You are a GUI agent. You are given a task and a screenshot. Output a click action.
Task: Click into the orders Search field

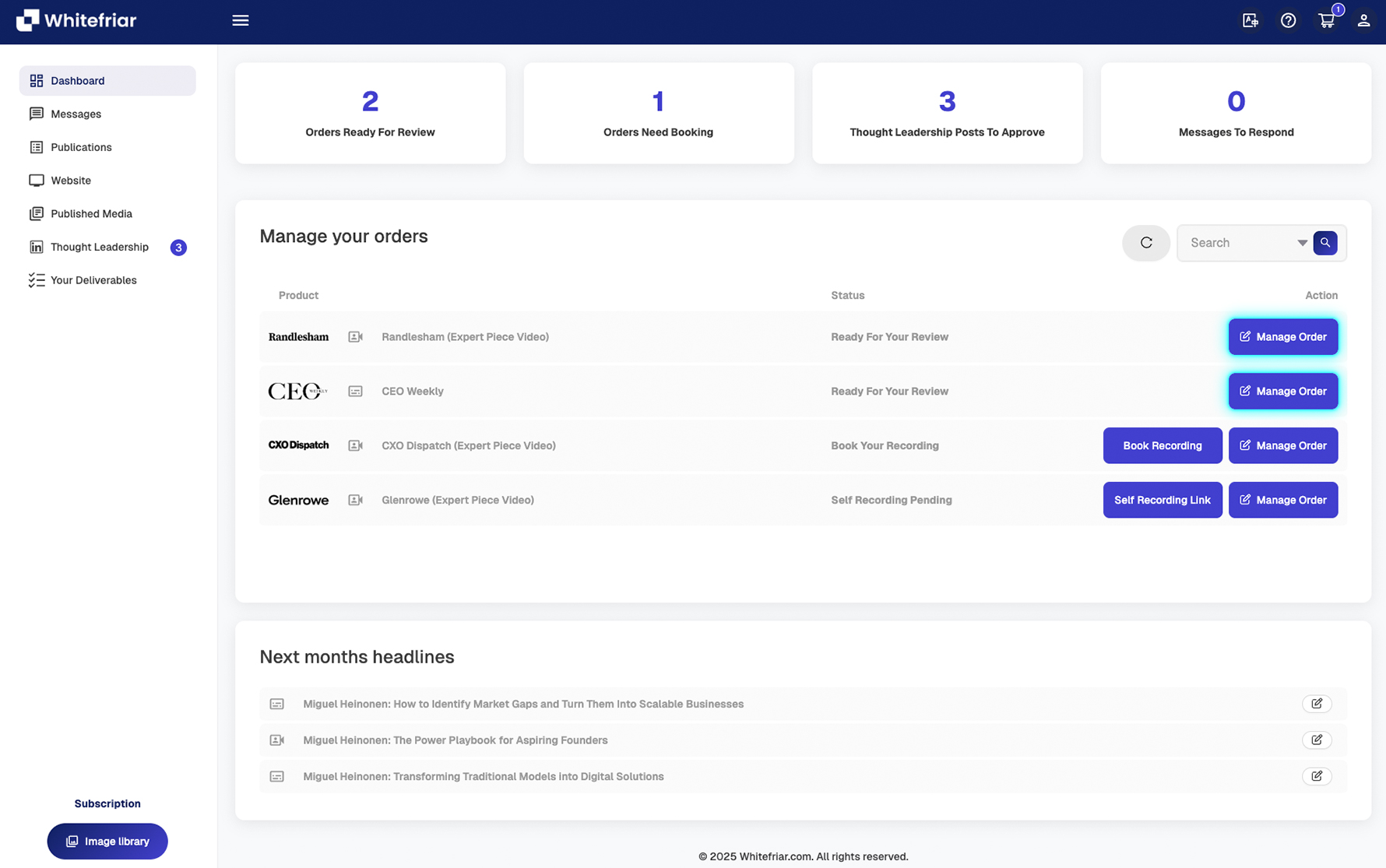click(x=1238, y=243)
